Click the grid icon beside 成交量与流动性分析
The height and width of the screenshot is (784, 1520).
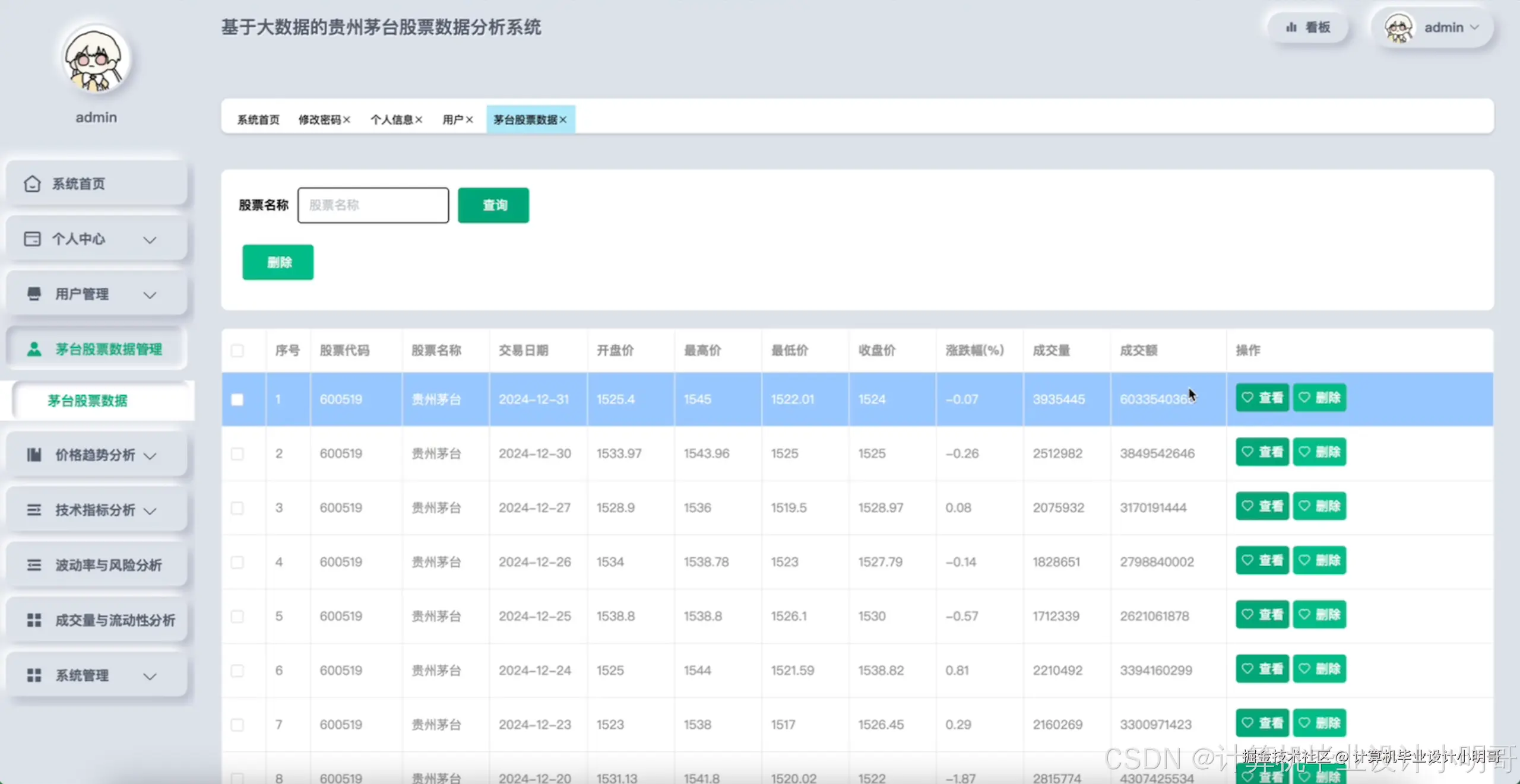[34, 620]
